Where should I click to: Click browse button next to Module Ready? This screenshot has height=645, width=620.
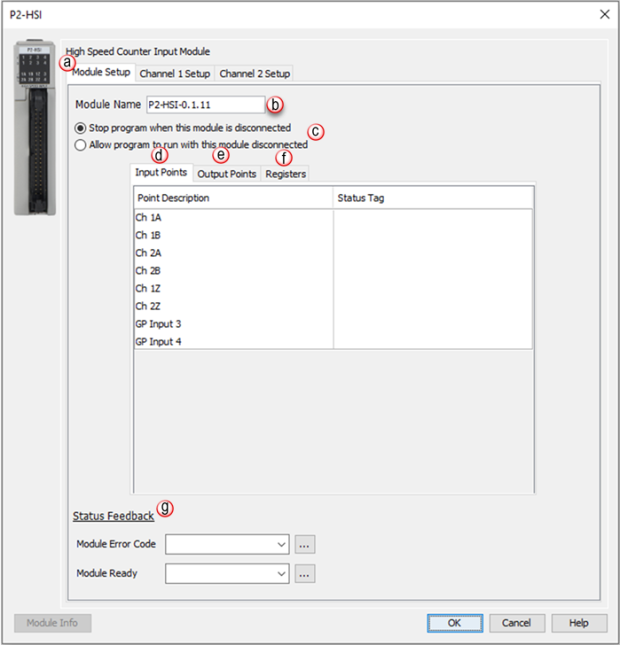tap(305, 574)
